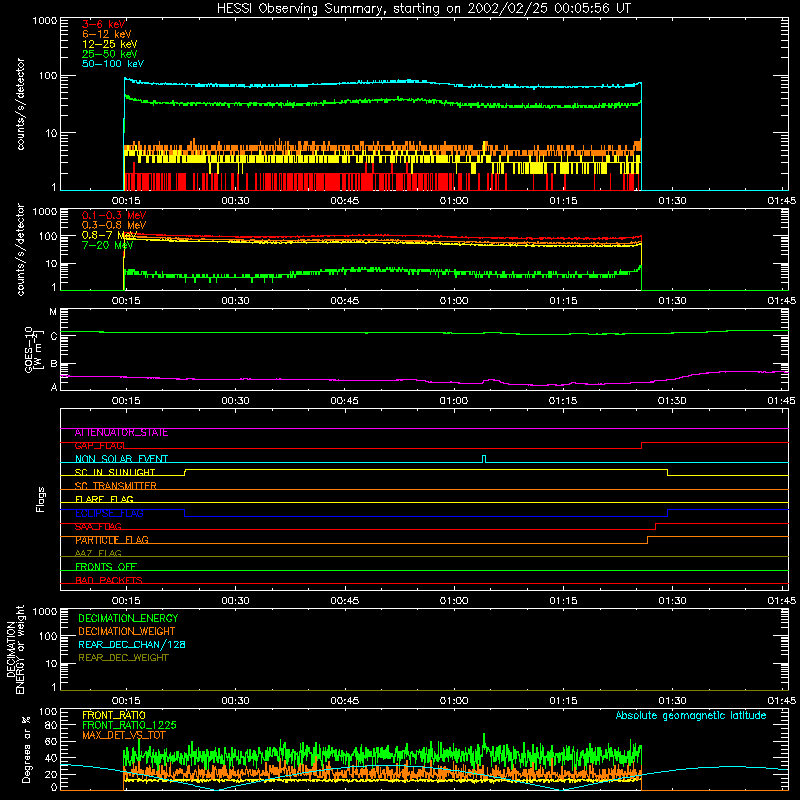Click the 0.1-0.3 MeV legend label
This screenshot has width=800, height=800.
(x=114, y=215)
